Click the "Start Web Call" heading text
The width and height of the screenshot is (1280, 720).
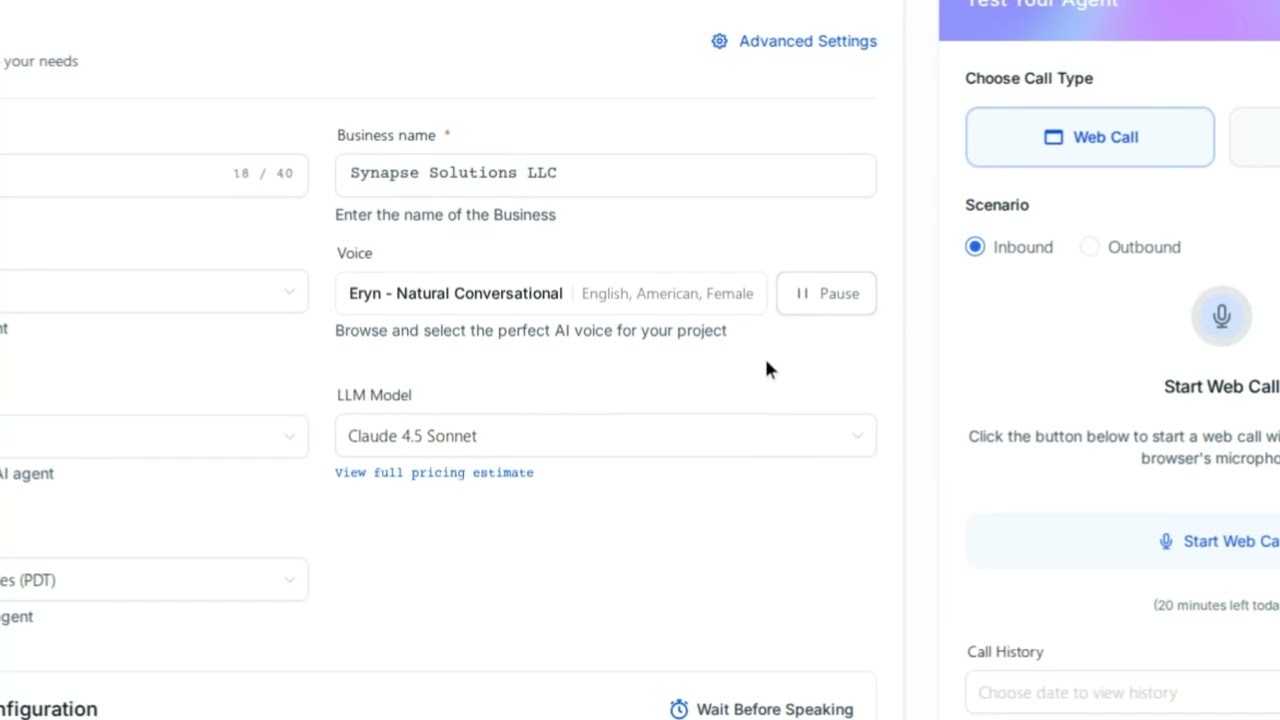tap(1221, 387)
